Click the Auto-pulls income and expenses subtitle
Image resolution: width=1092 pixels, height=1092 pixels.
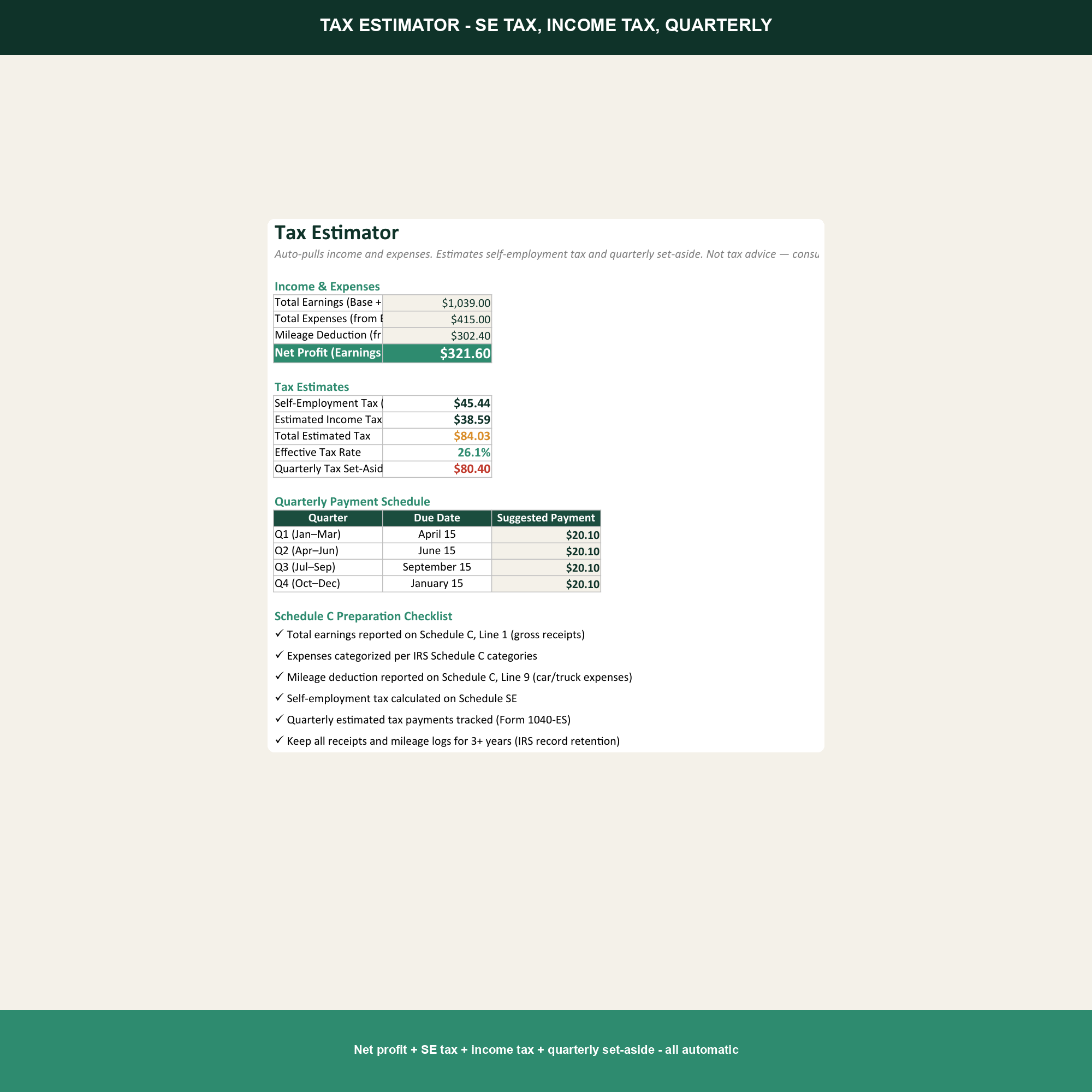tap(547, 254)
